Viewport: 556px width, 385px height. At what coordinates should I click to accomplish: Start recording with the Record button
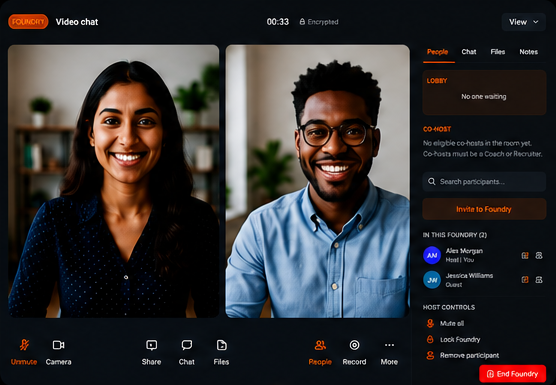[x=354, y=351]
